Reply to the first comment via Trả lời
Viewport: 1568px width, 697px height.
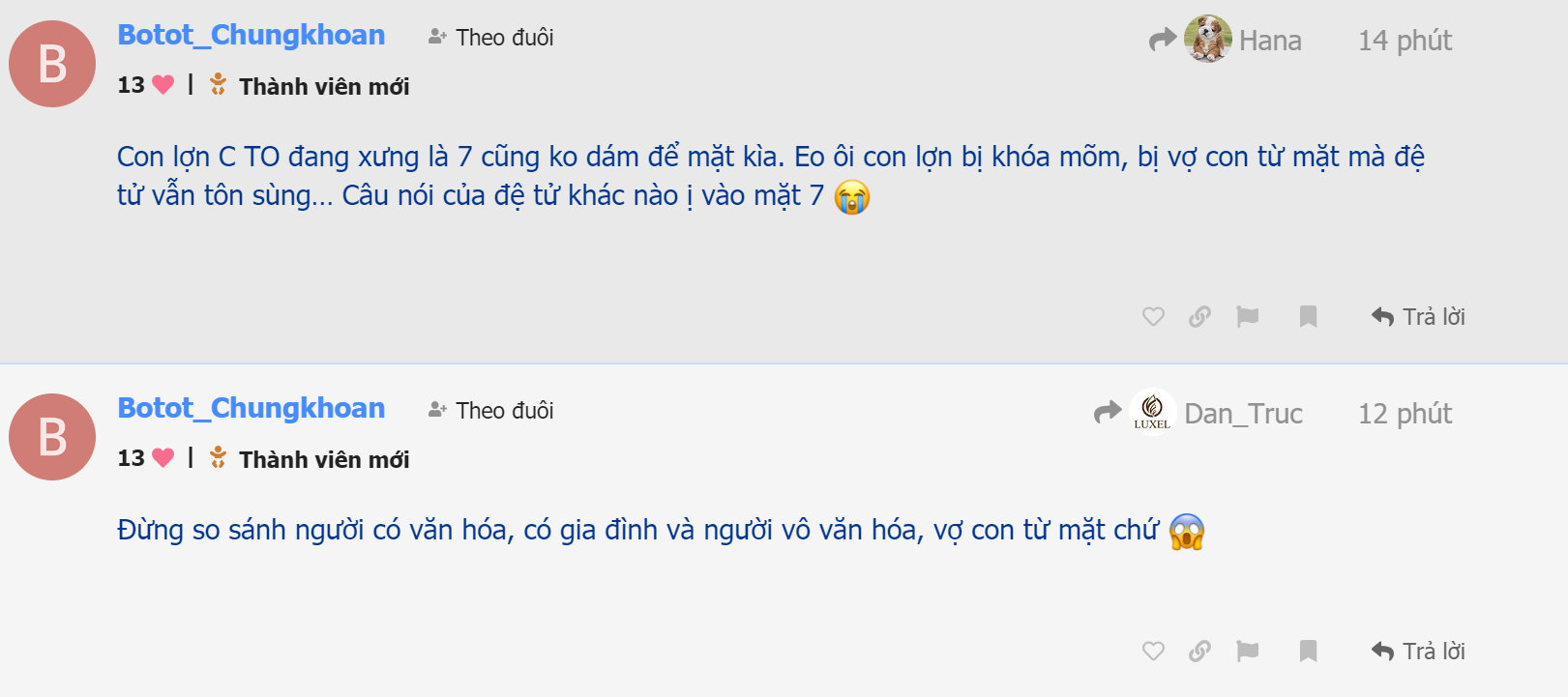coord(1418,317)
